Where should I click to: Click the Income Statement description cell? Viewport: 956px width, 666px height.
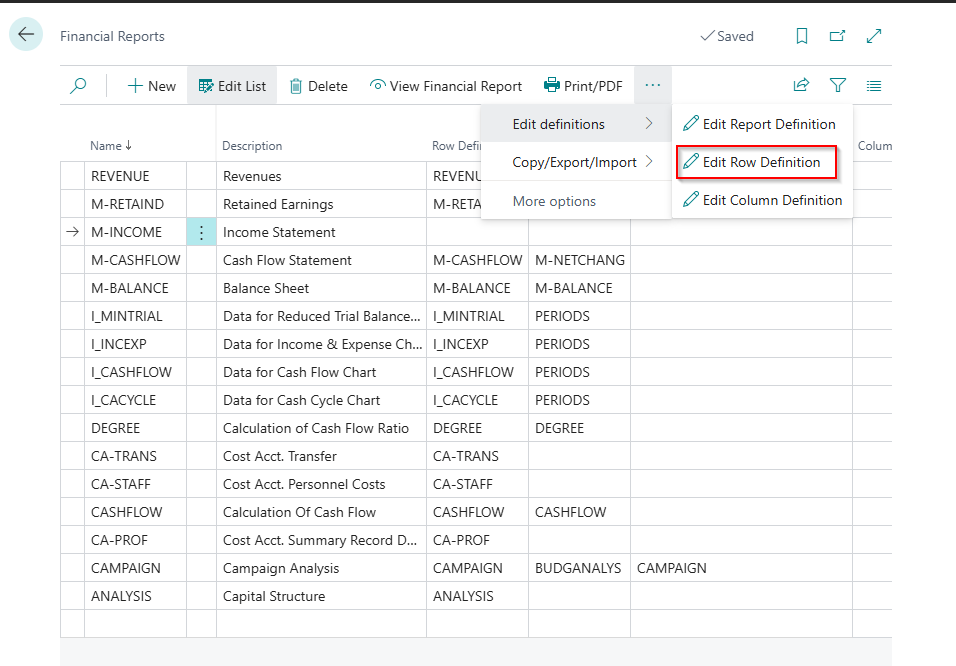pyautogui.click(x=321, y=232)
